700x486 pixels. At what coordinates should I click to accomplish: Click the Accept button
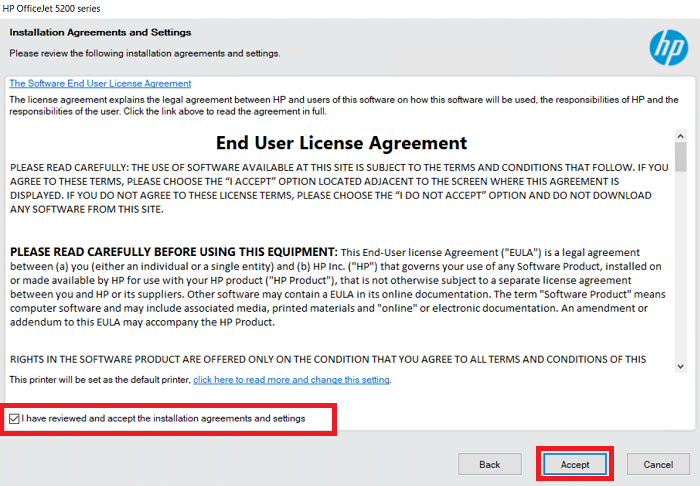[x=575, y=465]
